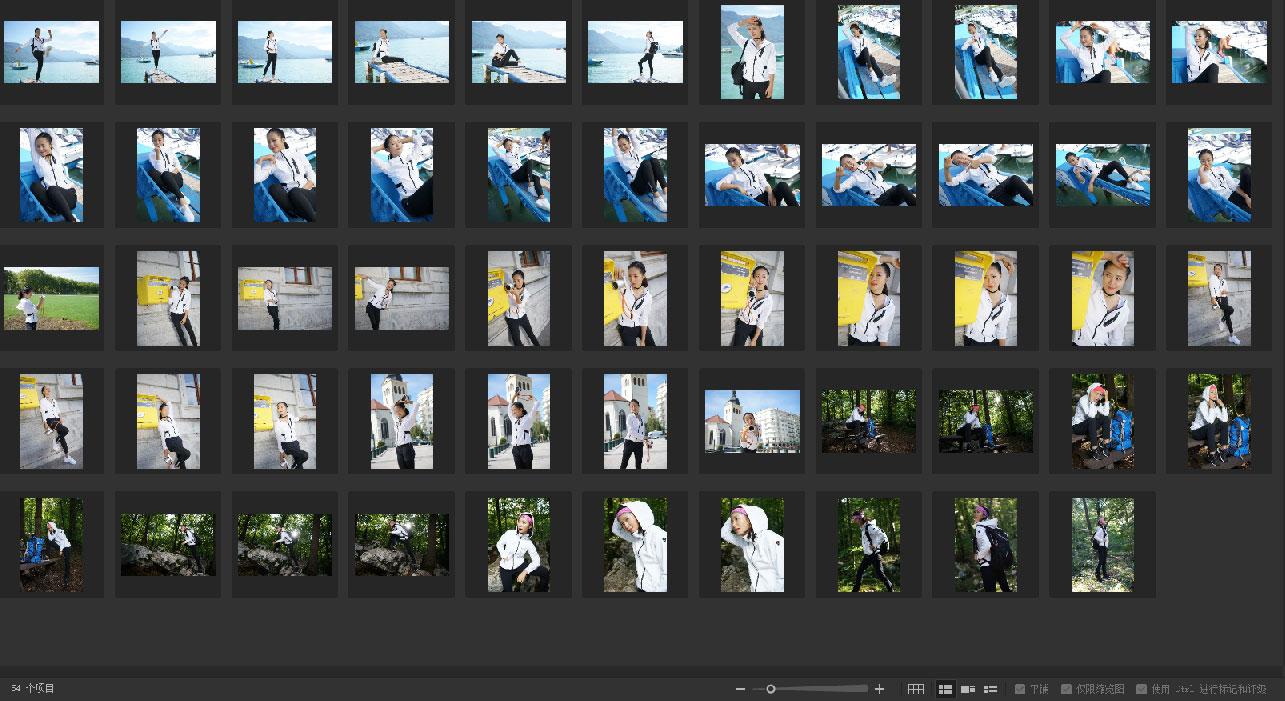Click the thumbnail size slider handle
1285x701 pixels.
coord(771,689)
